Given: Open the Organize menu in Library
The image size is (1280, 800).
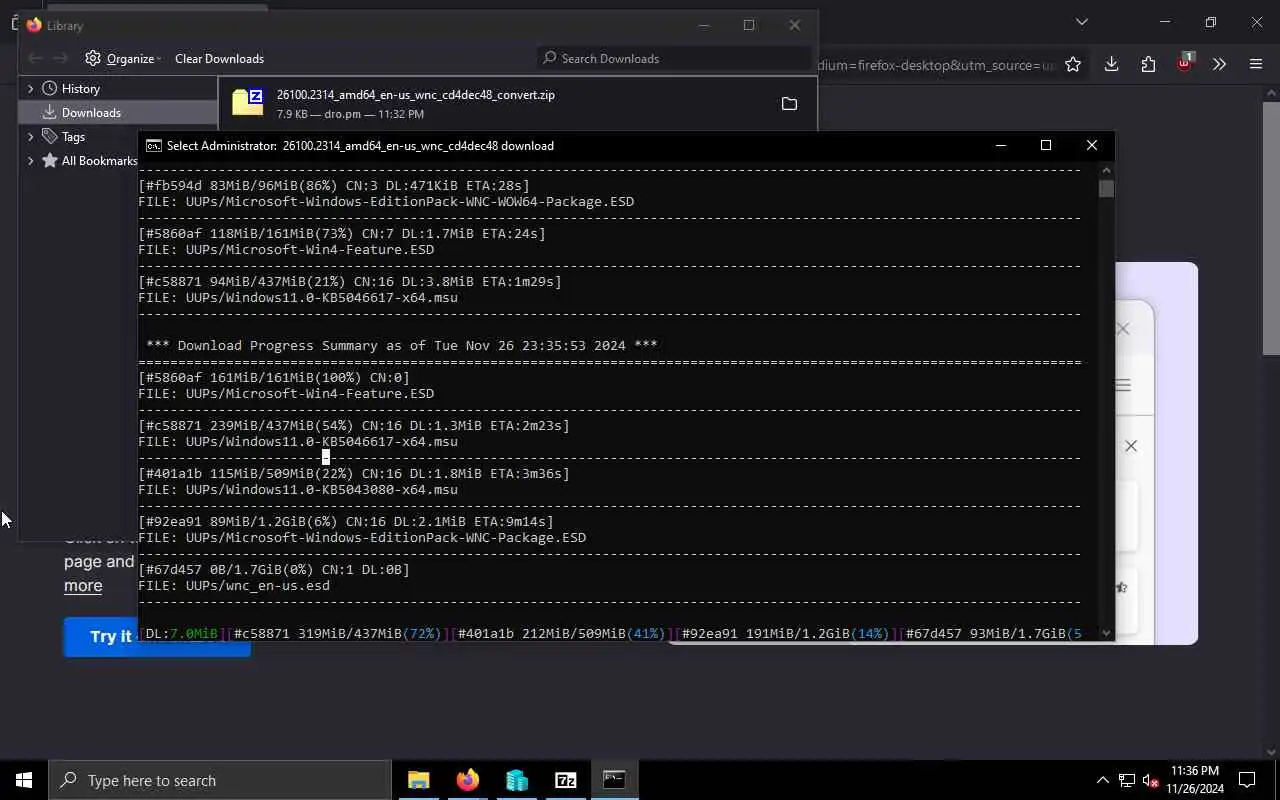Looking at the screenshot, I should pos(123,58).
